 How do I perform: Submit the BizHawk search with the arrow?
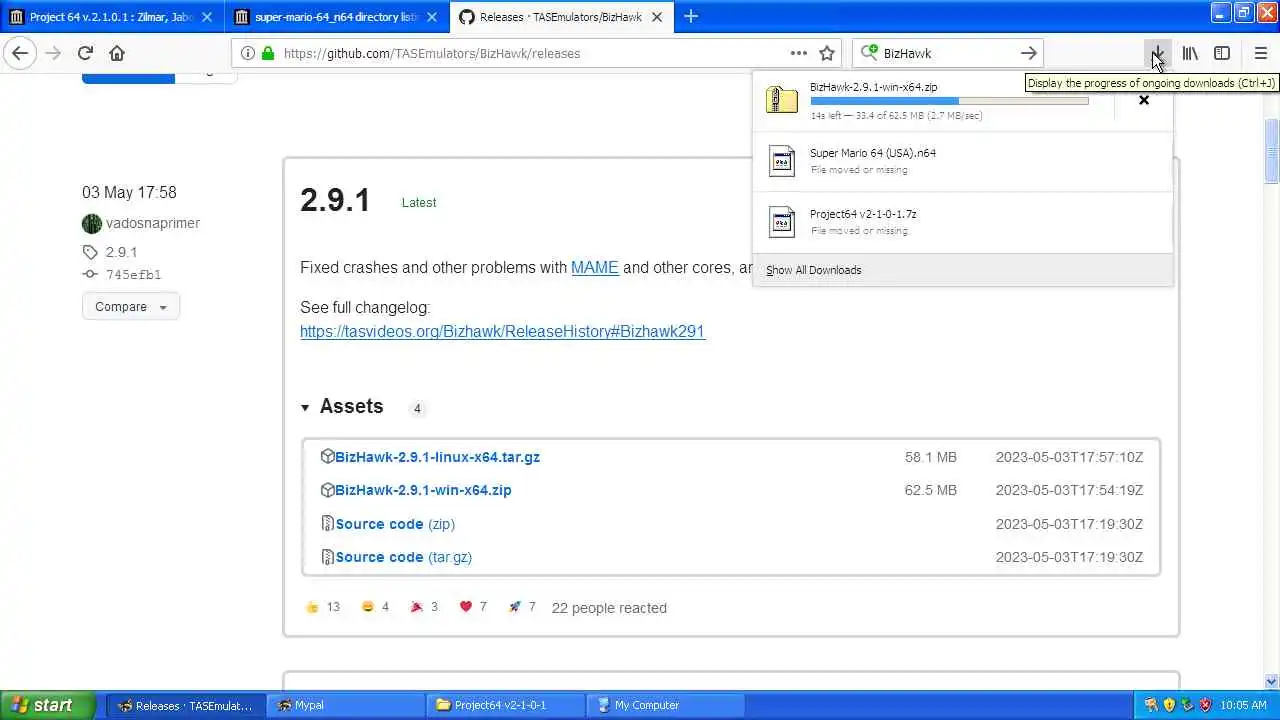1028,53
